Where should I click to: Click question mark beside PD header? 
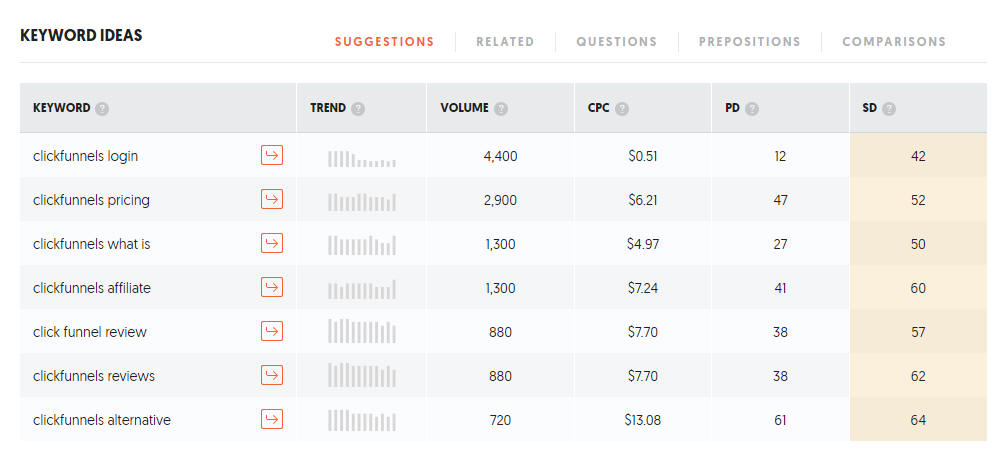pyautogui.click(x=752, y=109)
